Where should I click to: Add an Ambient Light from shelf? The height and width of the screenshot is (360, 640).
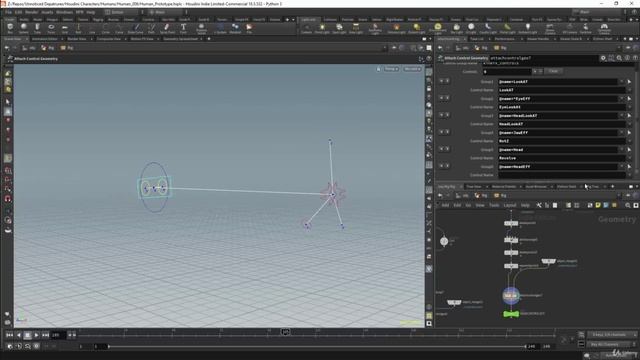(x=527, y=28)
